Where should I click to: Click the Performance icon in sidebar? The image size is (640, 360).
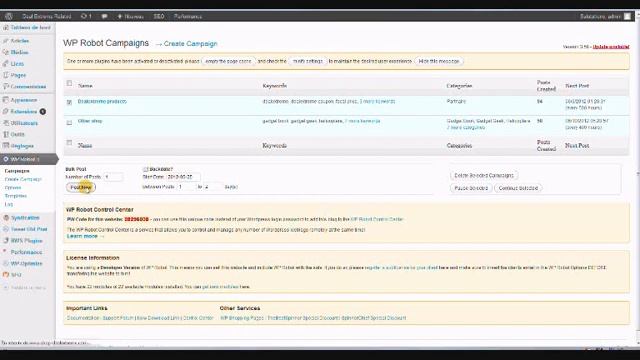[x=5, y=252]
